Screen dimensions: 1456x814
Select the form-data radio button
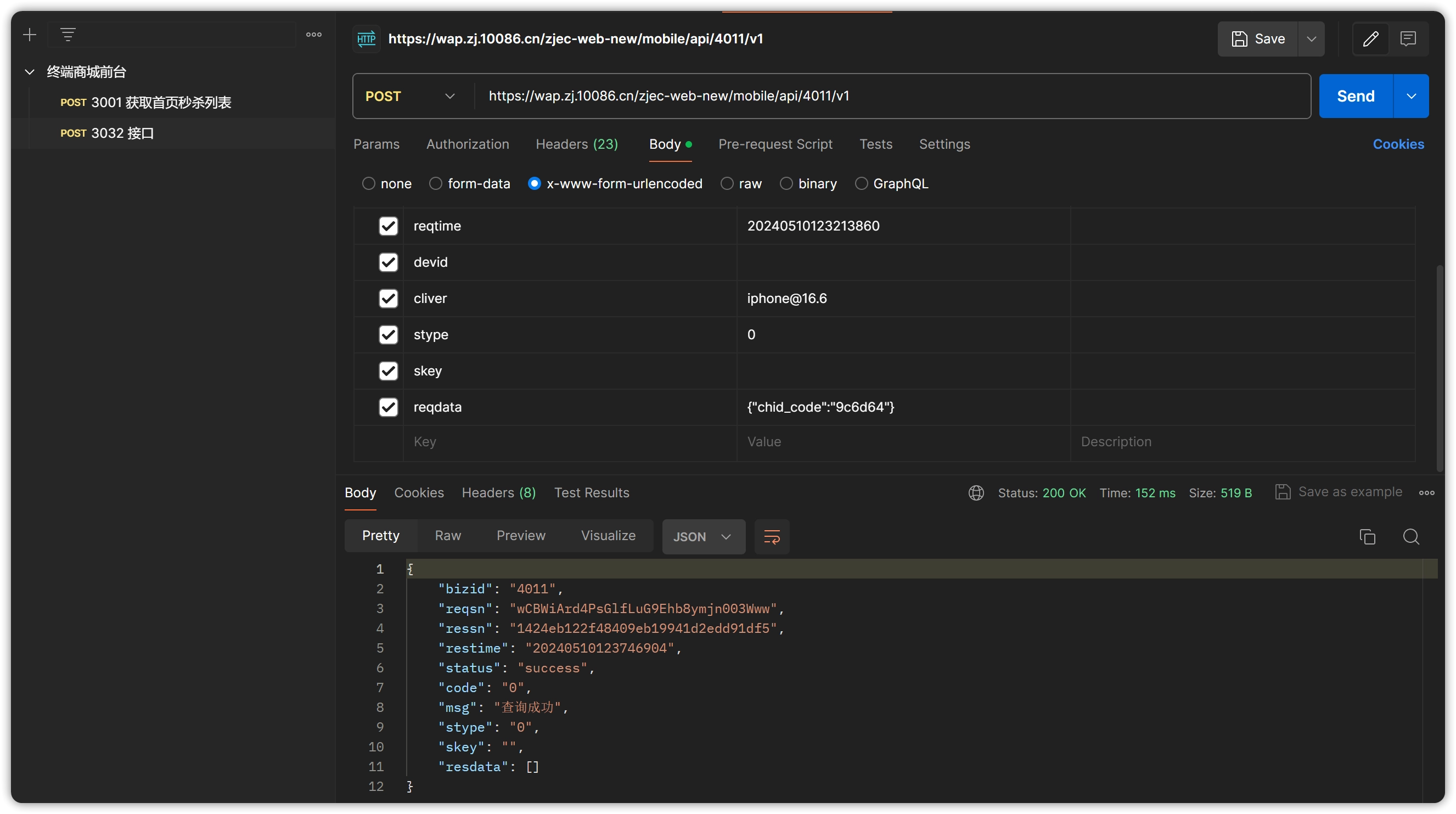[435, 184]
